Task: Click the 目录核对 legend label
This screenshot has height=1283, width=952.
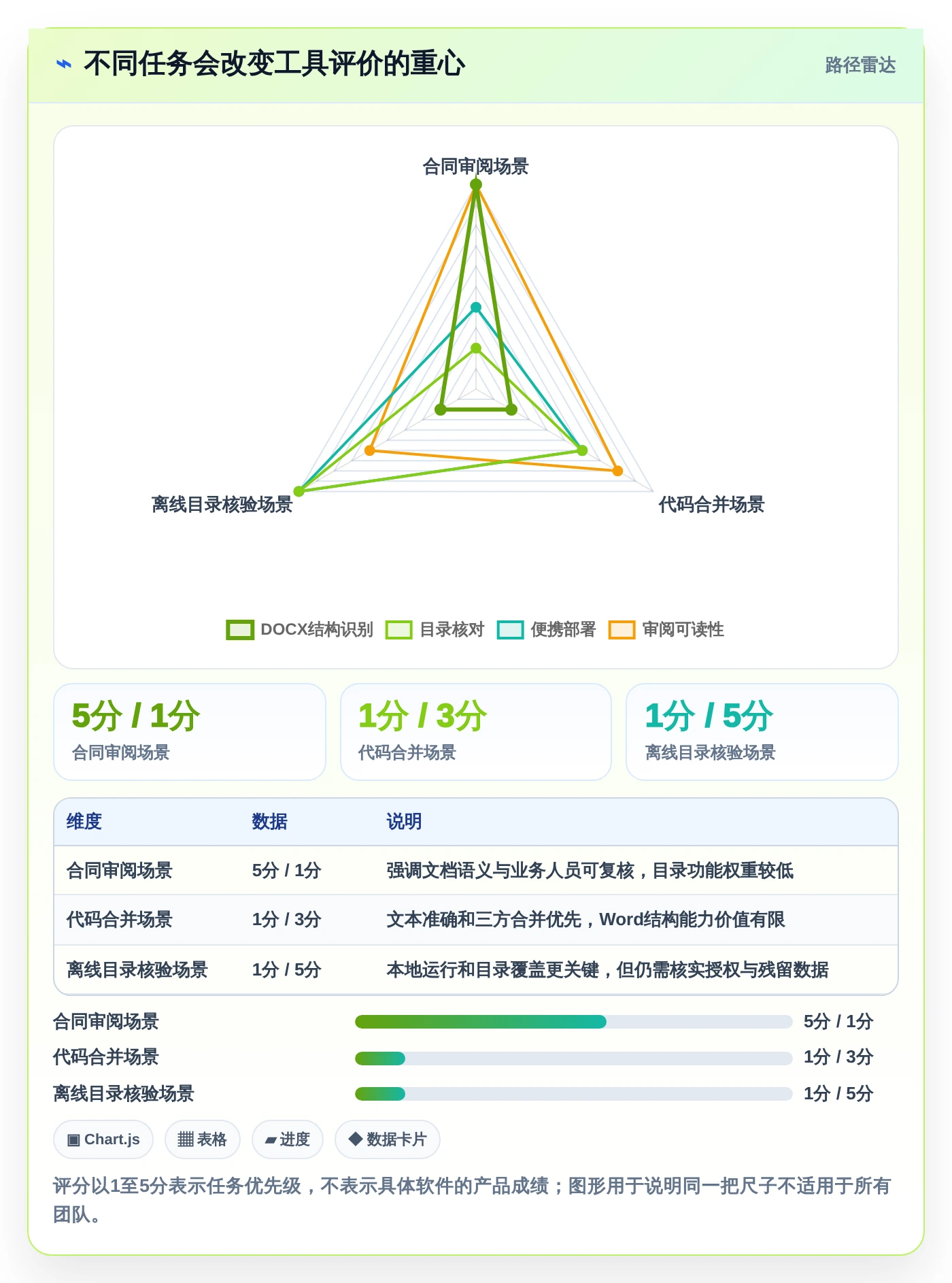Action: pos(452,629)
